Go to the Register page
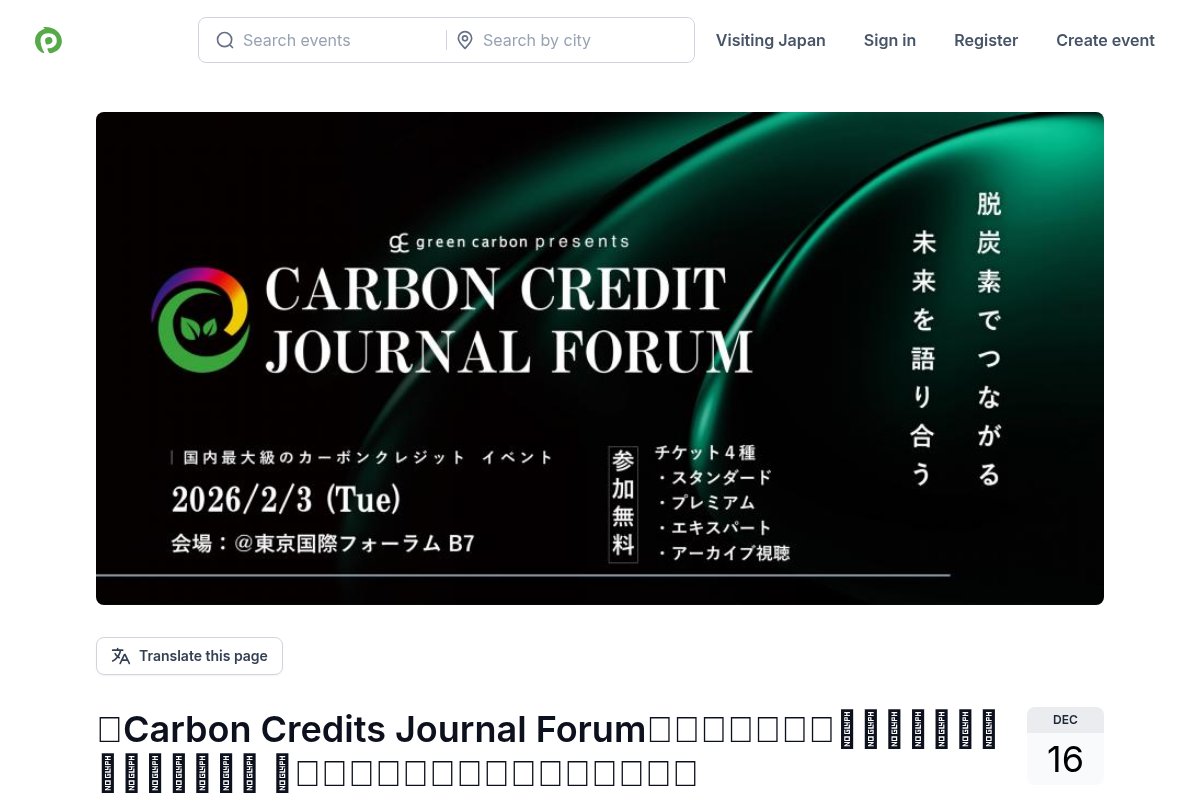 [985, 40]
